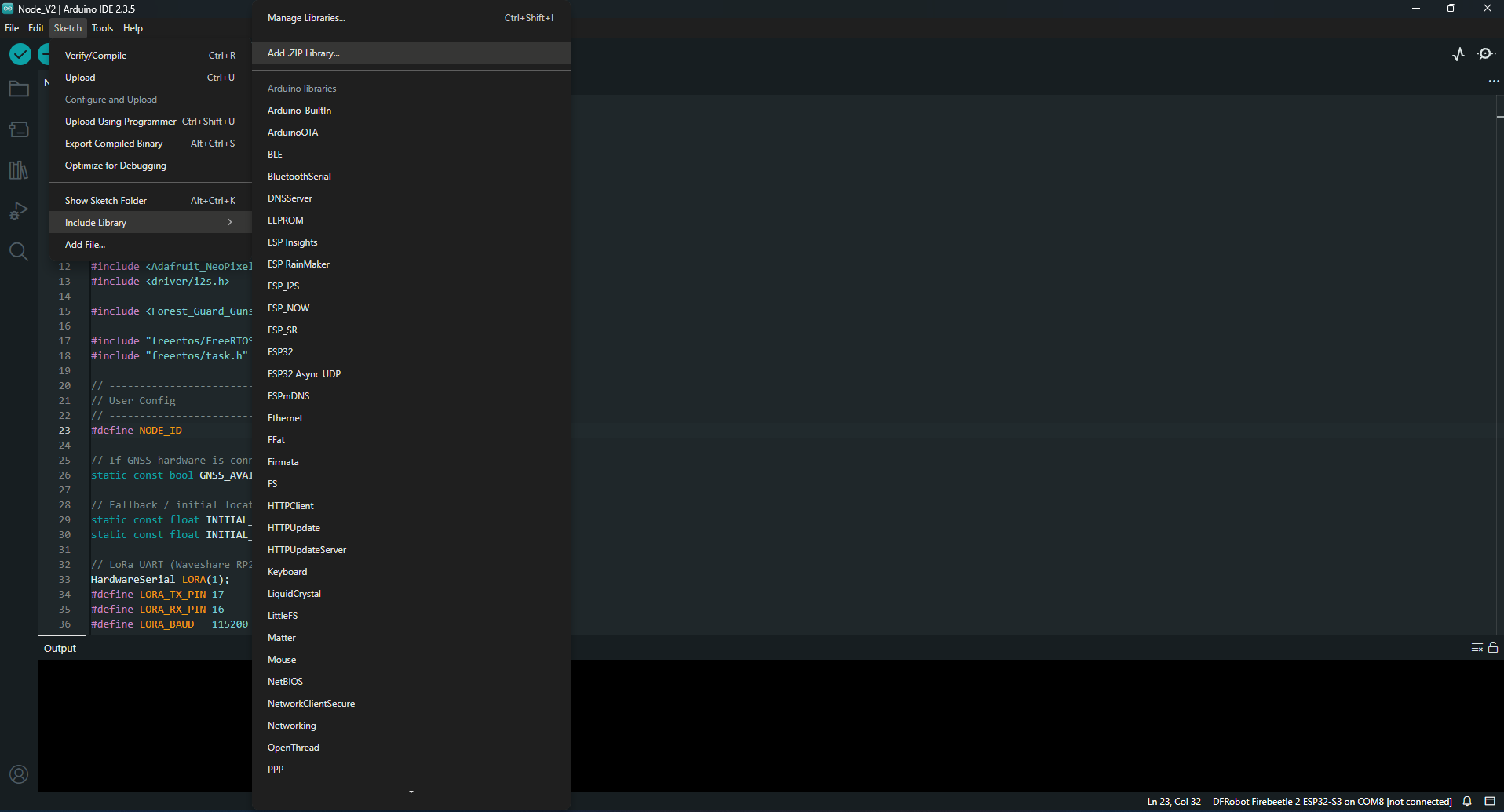Open the Debug sidebar icon
Image resolution: width=1504 pixels, height=812 pixels.
19,211
